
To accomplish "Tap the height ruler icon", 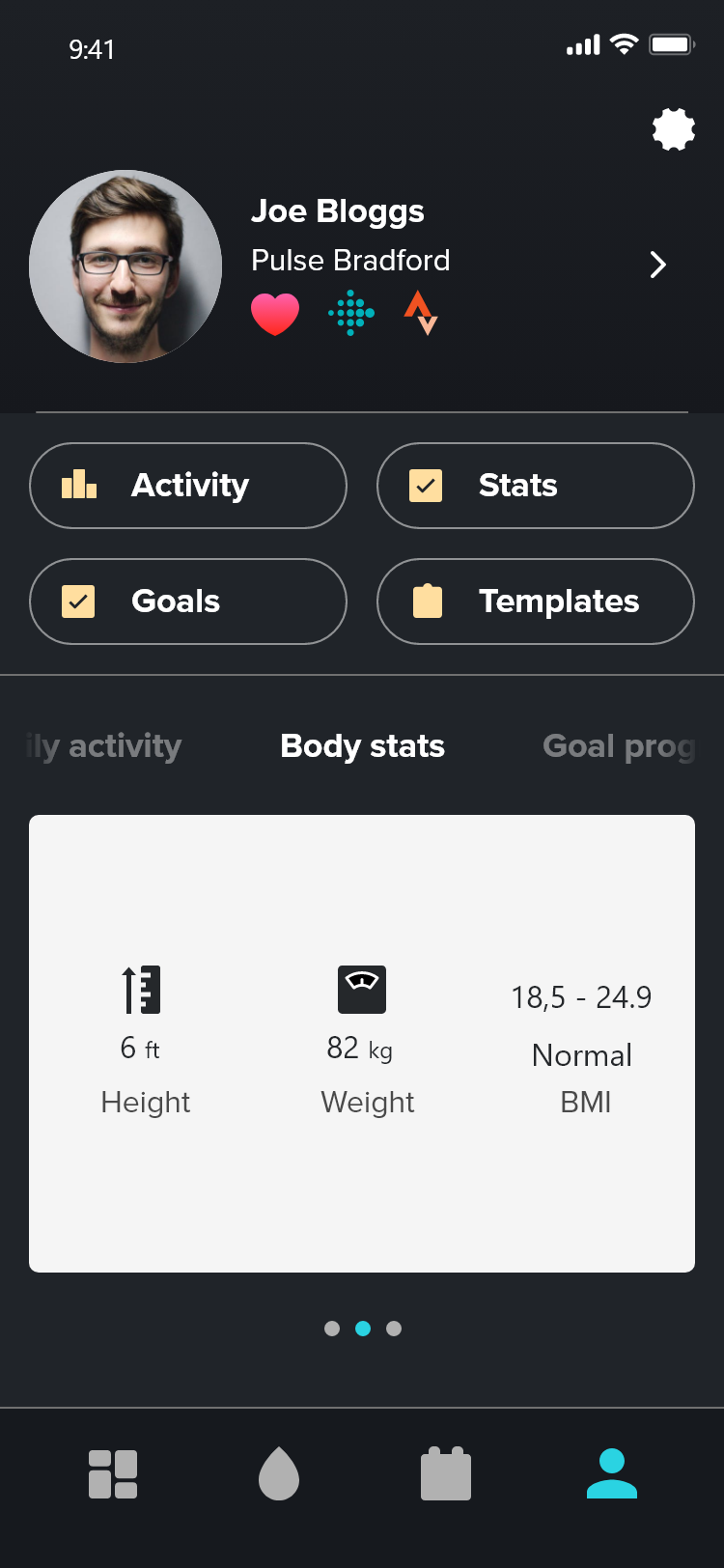I will point(142,990).
